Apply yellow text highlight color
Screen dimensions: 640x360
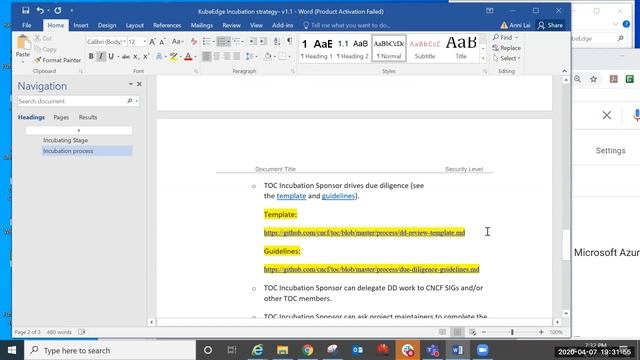[x=173, y=56]
